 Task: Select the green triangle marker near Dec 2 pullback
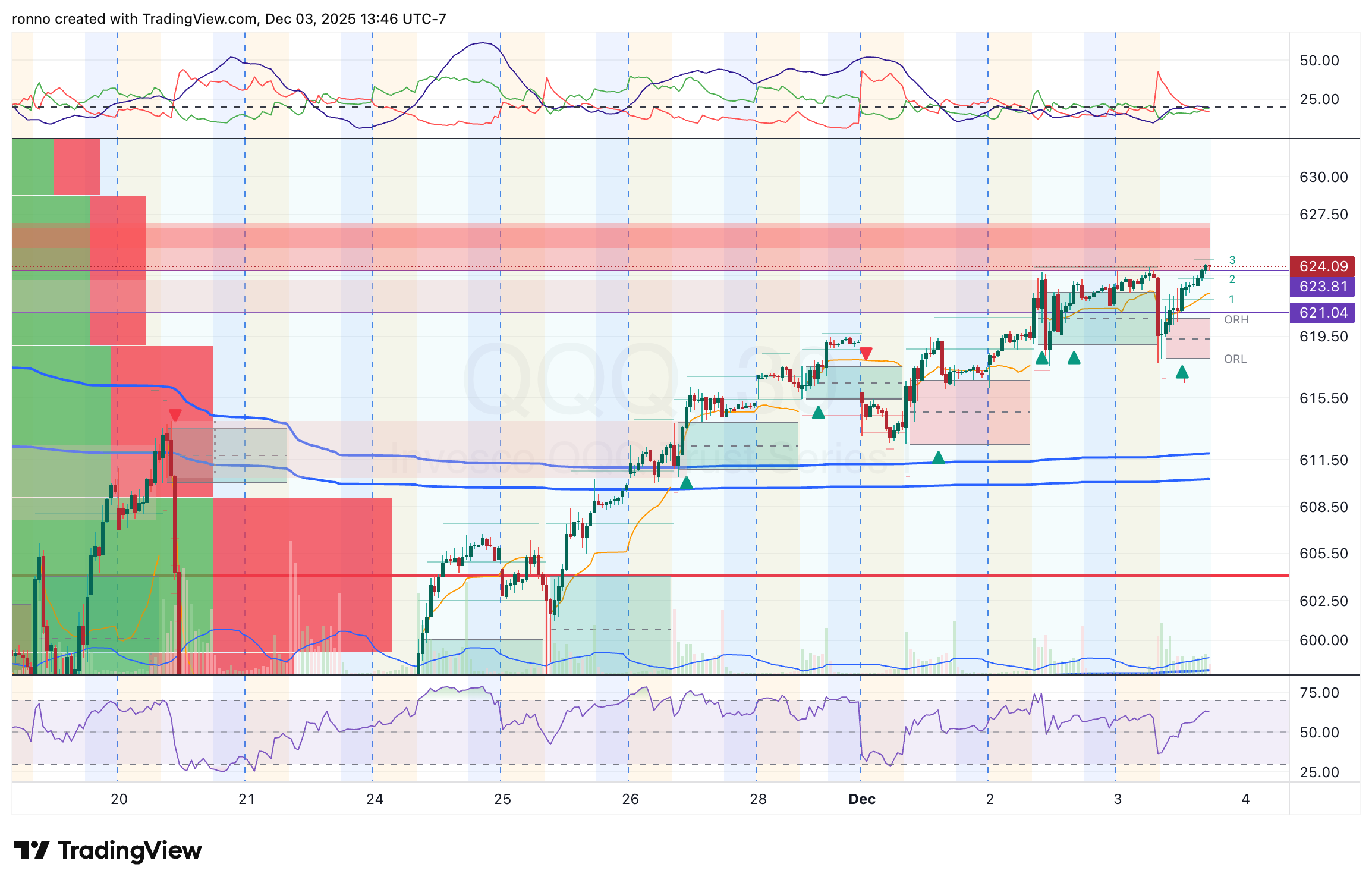[1043, 359]
